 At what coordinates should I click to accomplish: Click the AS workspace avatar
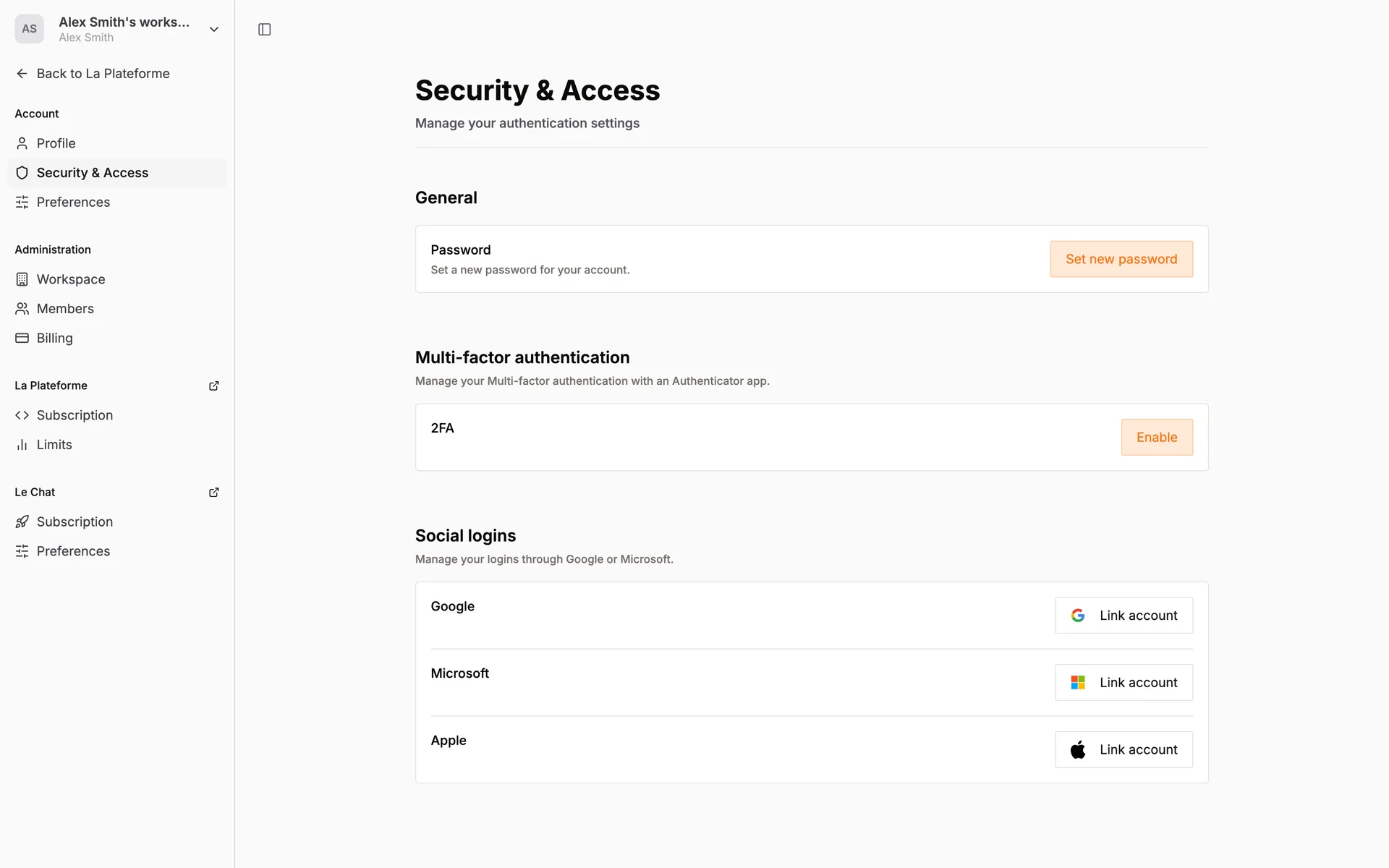[x=29, y=29]
